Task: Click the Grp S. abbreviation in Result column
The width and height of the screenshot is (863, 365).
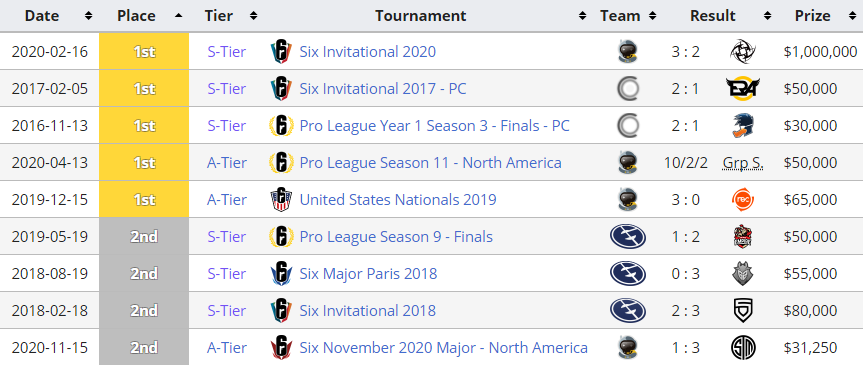Action: 742,163
